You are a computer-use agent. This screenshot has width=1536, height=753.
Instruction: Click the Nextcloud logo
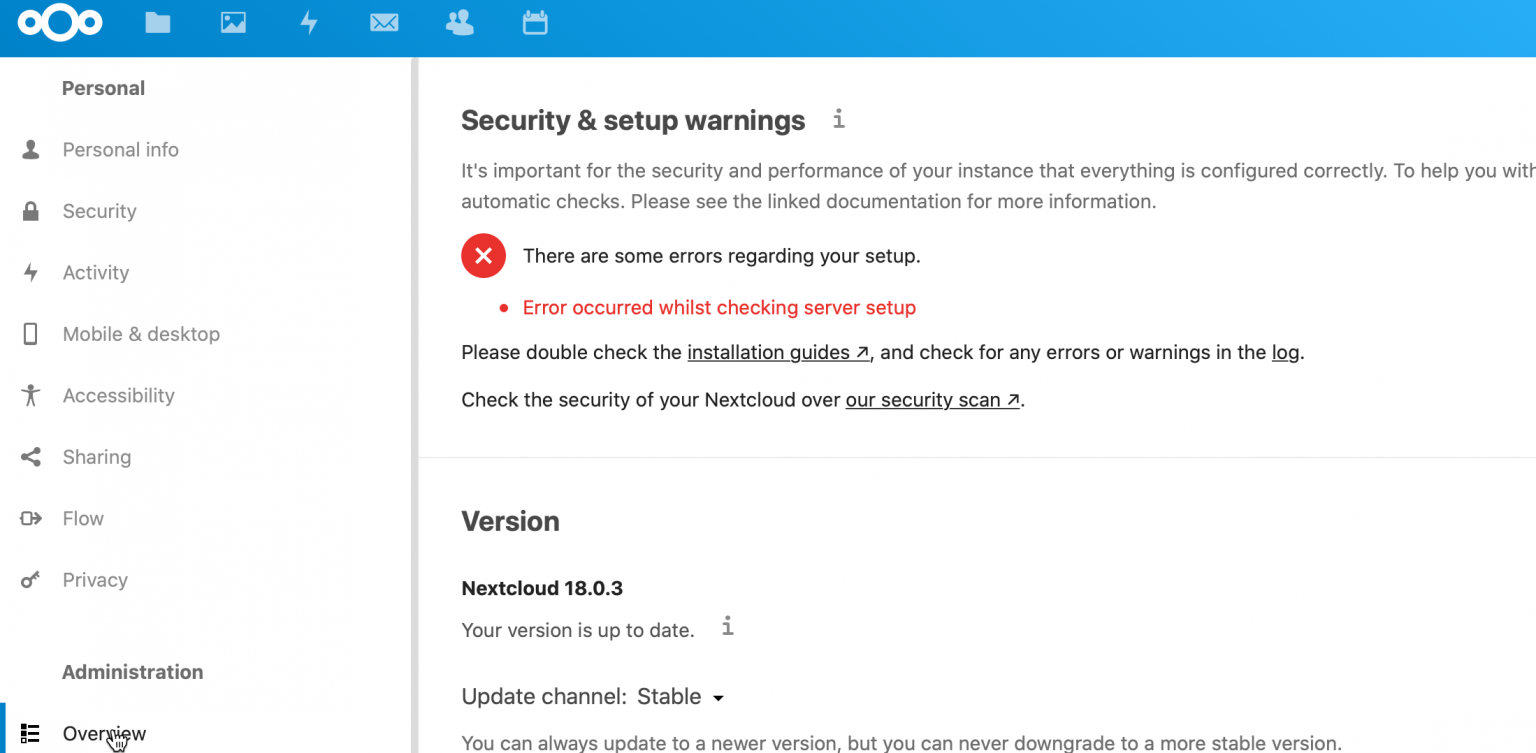(60, 22)
